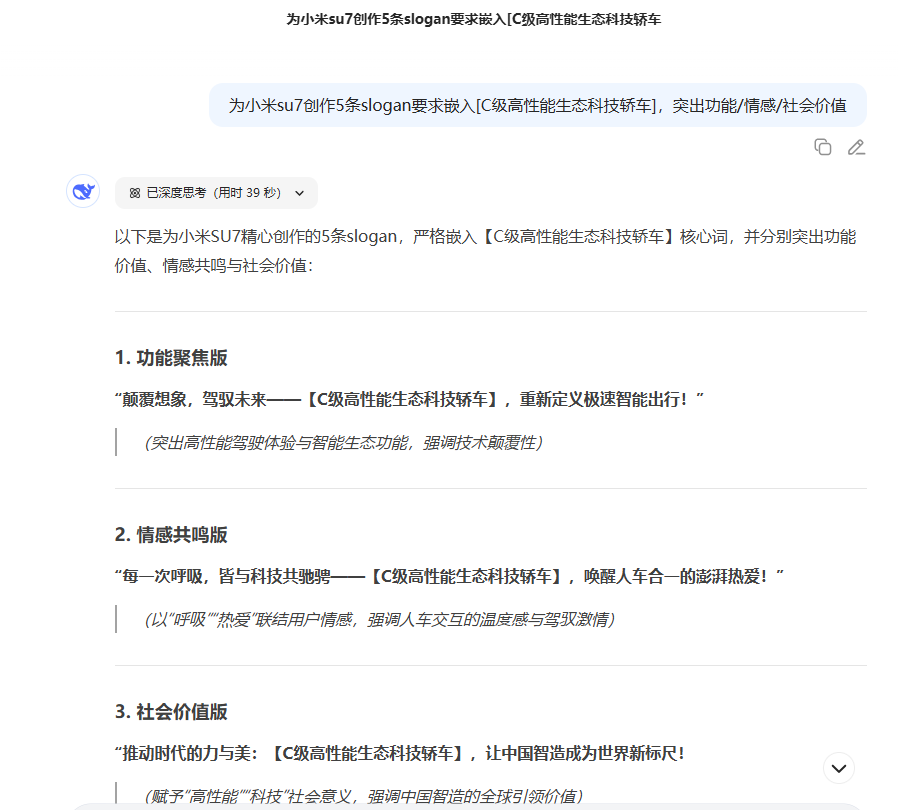This screenshot has height=810, width=898.
Task: Click the blue whale logo beside the response
Action: 82,191
